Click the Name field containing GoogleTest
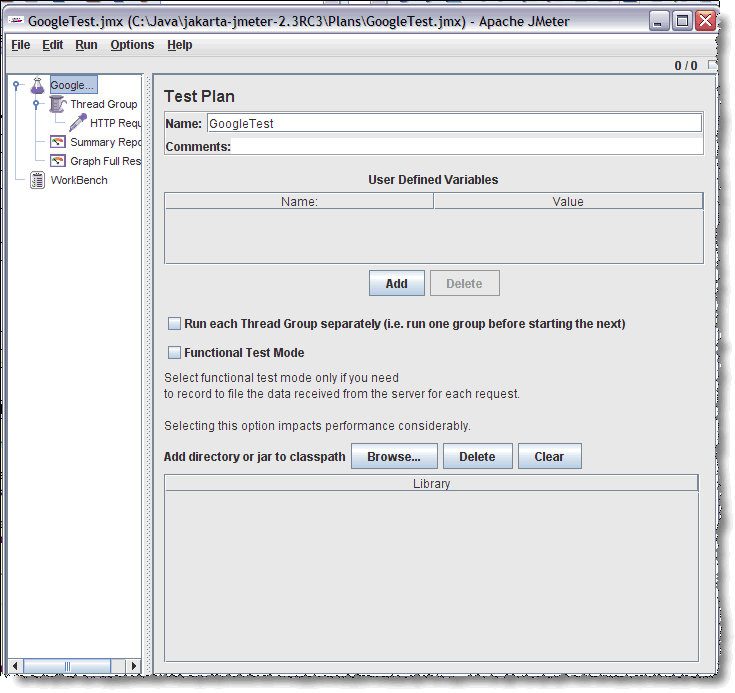This screenshot has width=735, height=693. tap(453, 124)
